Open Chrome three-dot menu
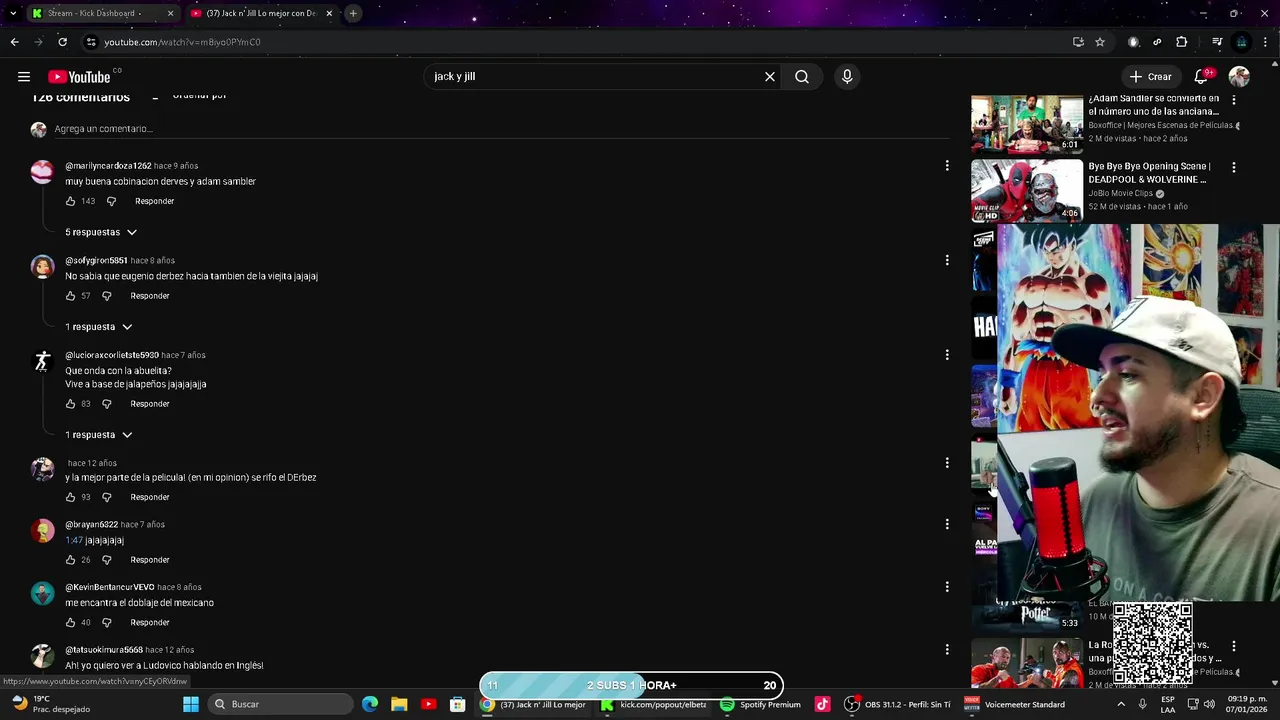The width and height of the screenshot is (1280, 720). click(x=1265, y=42)
